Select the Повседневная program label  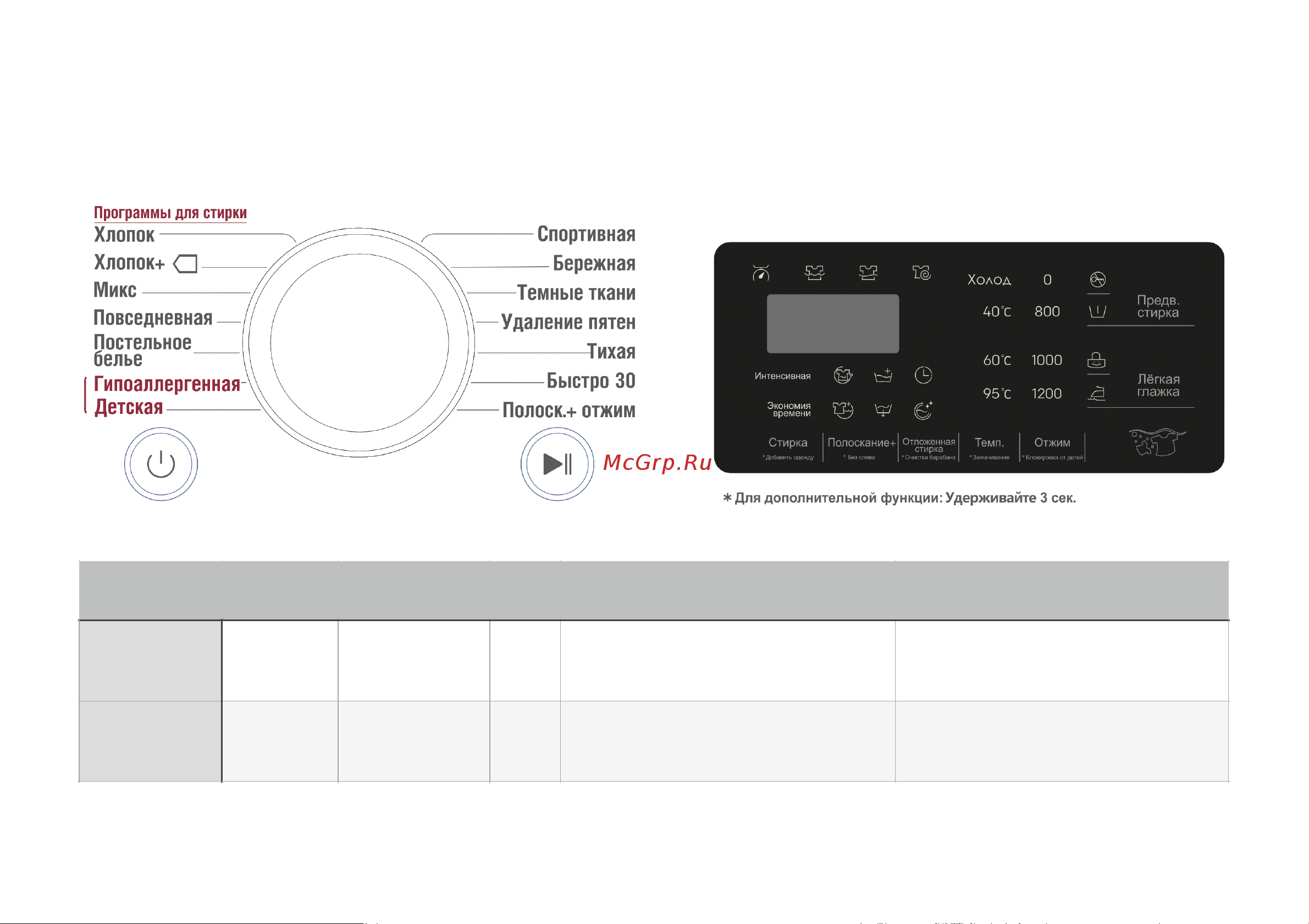point(153,318)
